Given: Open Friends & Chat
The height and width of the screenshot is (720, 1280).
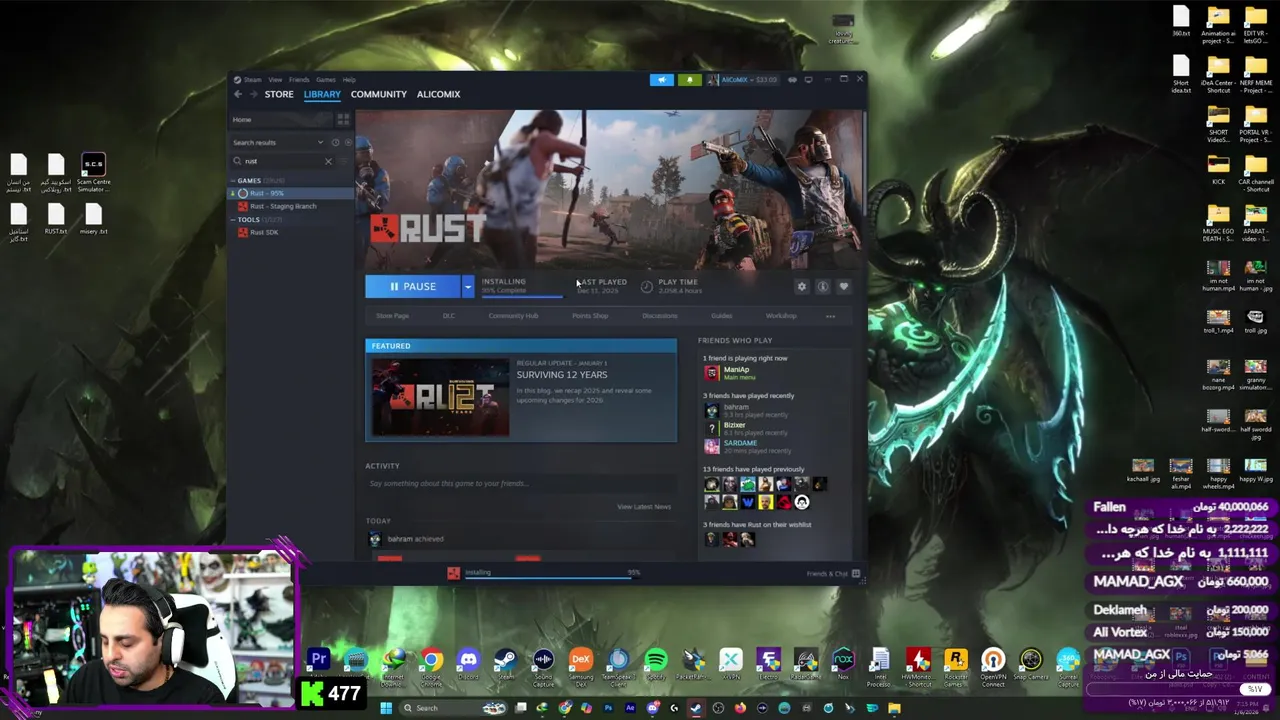Looking at the screenshot, I should 832,574.
